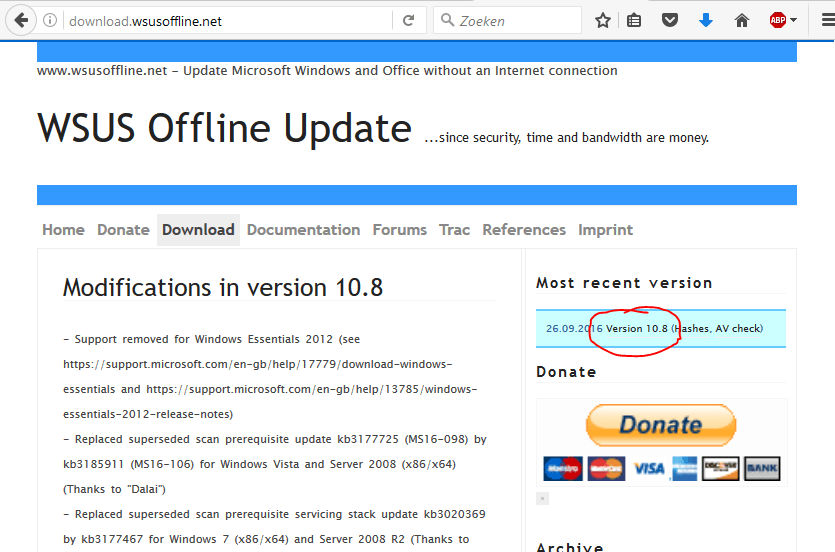Open the Documentation navigation tab
The image size is (835, 552).
[304, 230]
